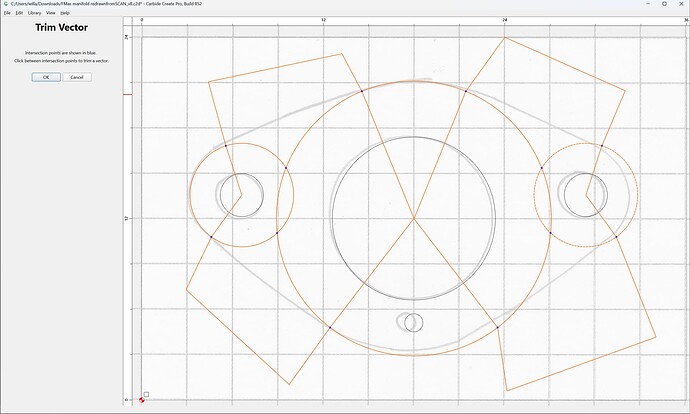
Task: Click the 24 label on the top ruler
Action: [505, 20]
